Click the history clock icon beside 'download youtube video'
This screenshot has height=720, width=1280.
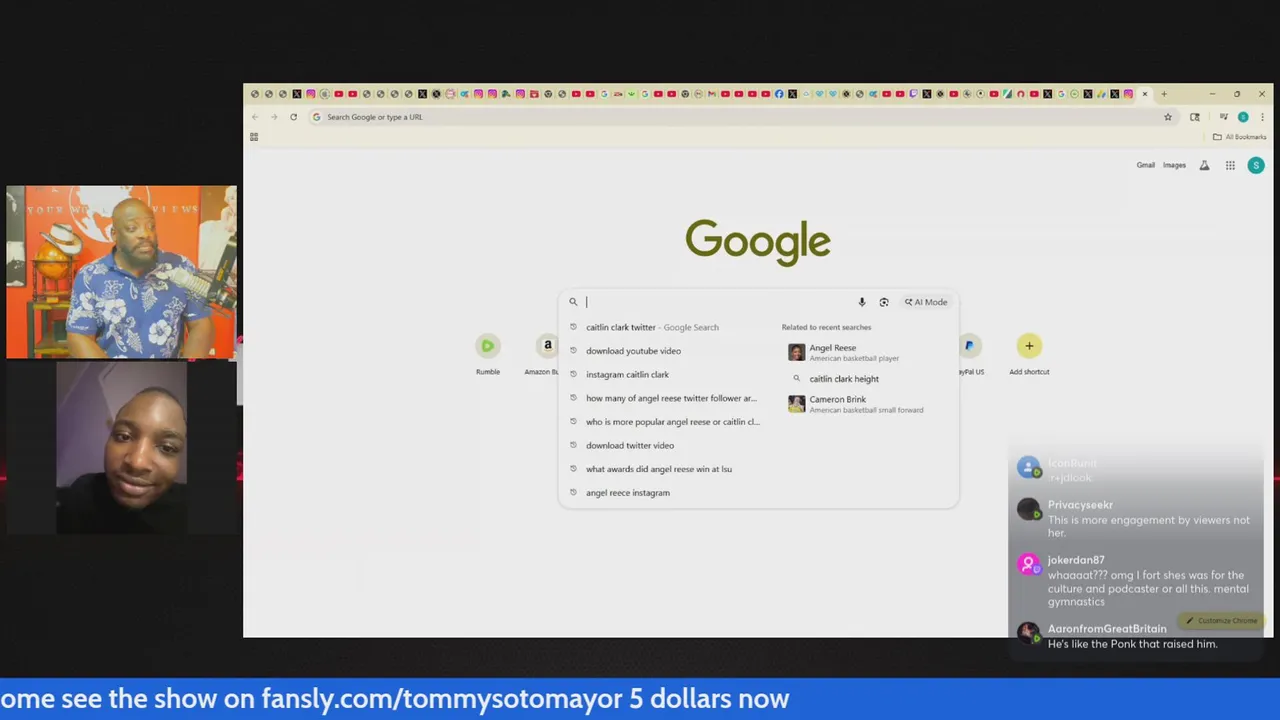pyautogui.click(x=573, y=351)
